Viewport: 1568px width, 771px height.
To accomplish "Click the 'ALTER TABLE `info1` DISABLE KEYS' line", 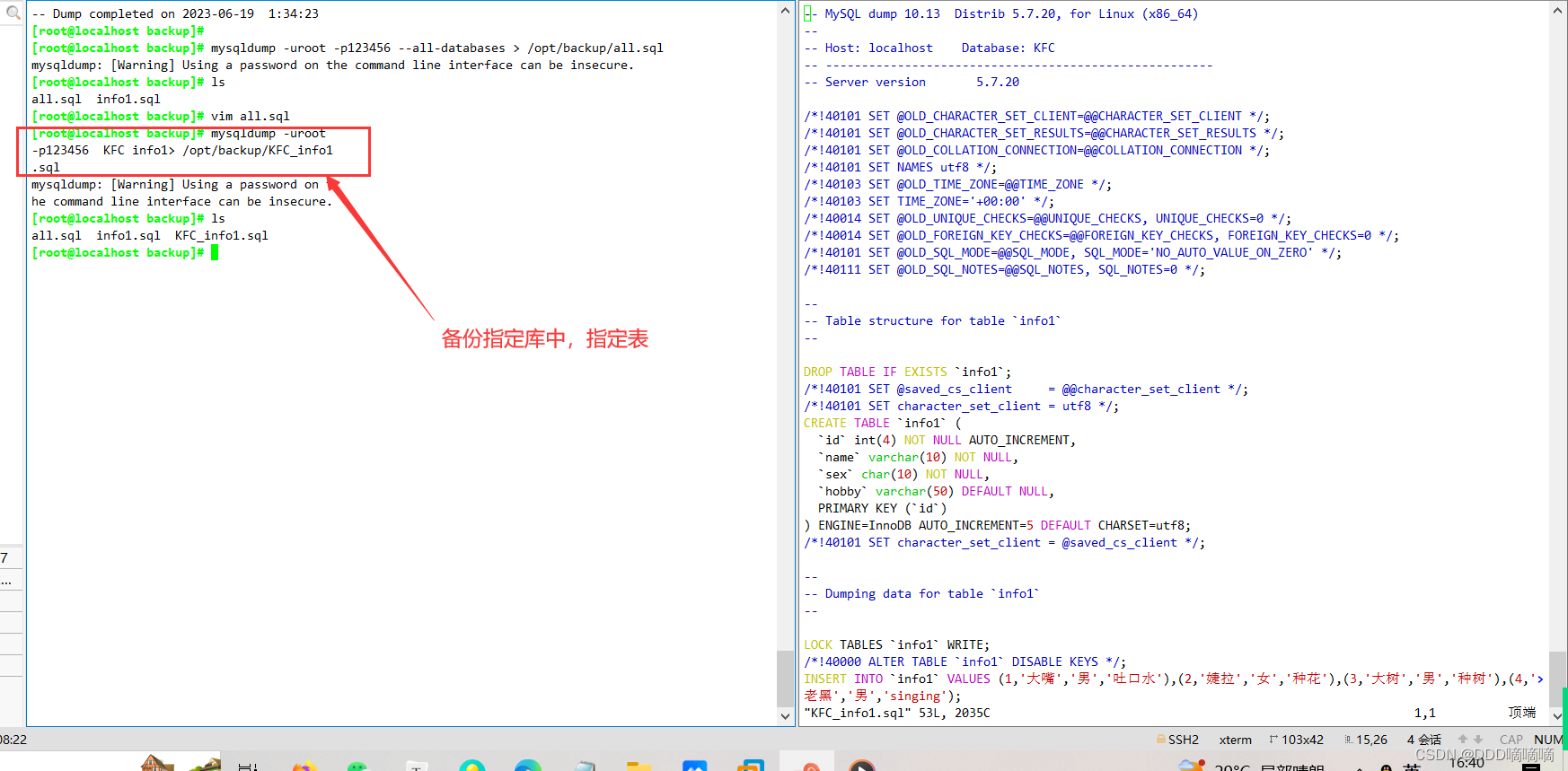I will [x=965, y=661].
